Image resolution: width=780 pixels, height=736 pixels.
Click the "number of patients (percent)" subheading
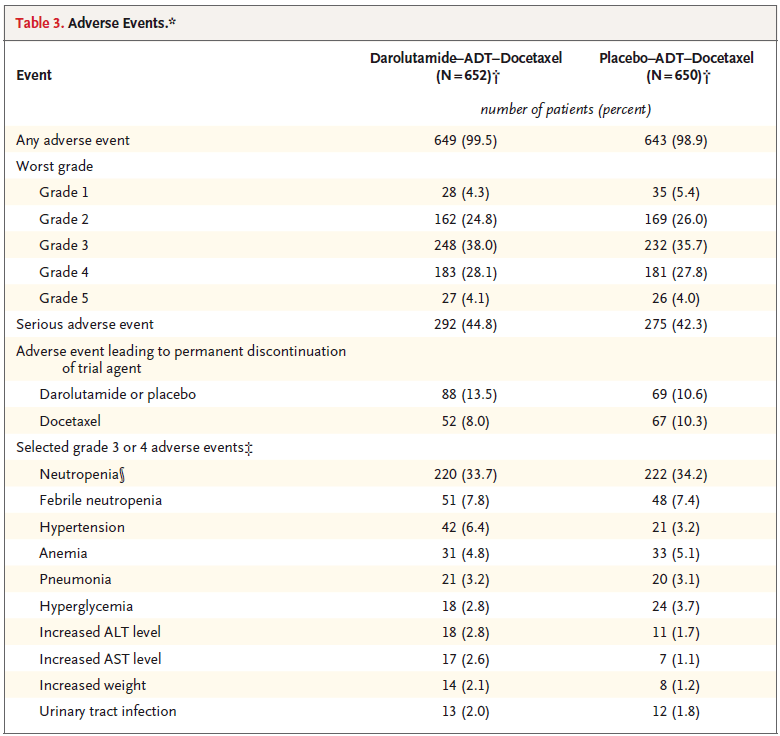click(565, 109)
